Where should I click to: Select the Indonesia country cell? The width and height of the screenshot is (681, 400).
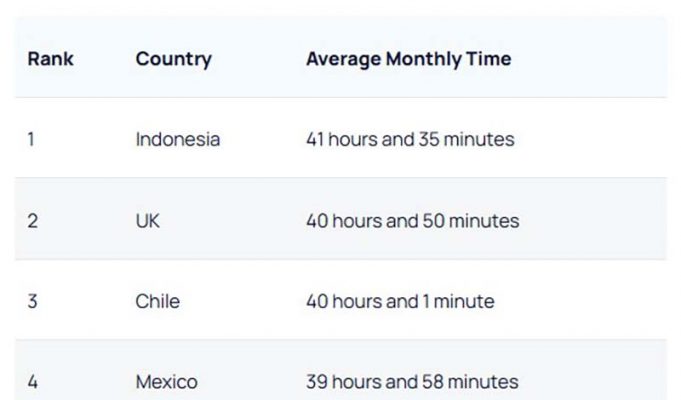click(177, 140)
